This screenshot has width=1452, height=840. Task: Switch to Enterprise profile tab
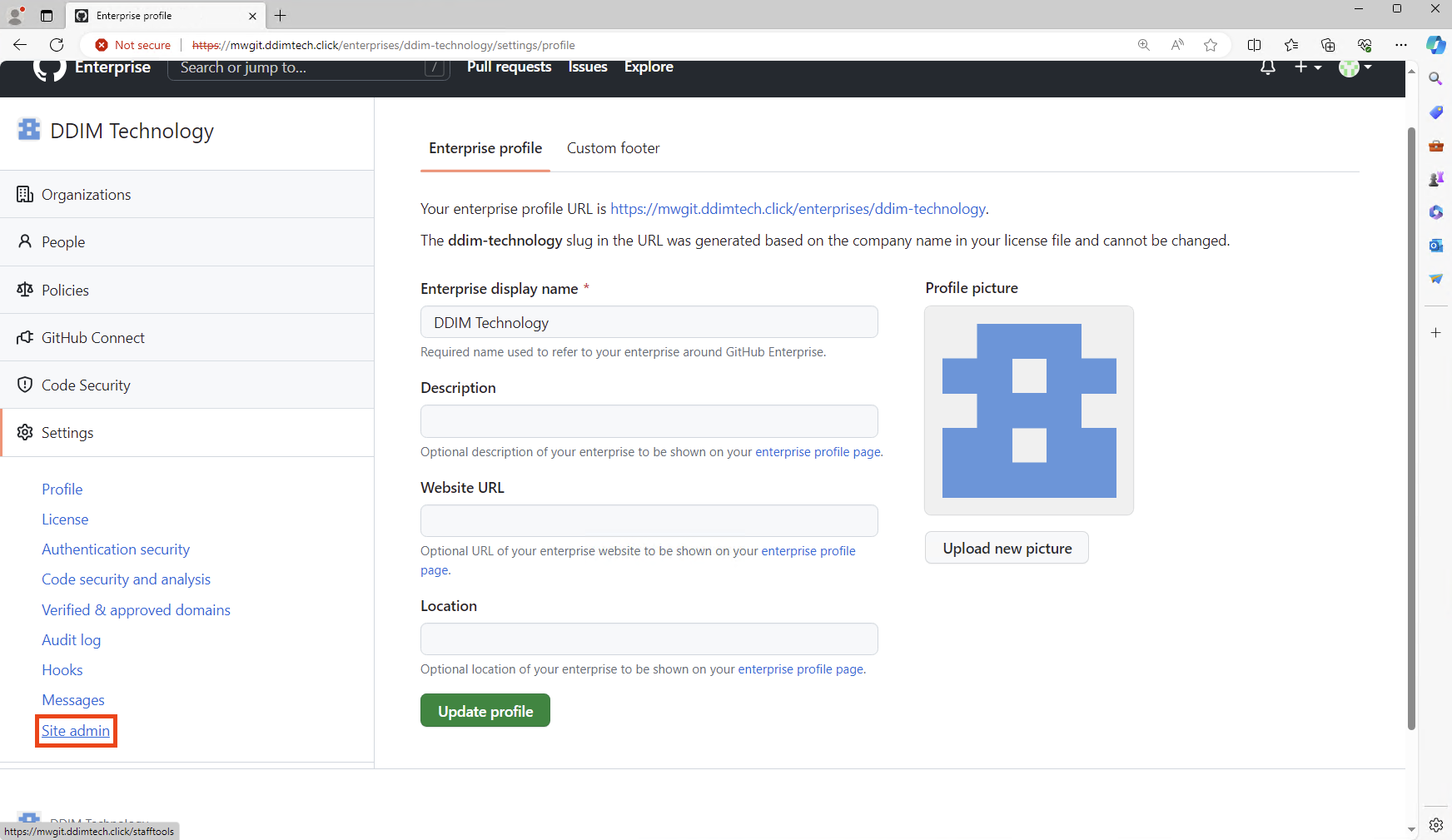(485, 148)
